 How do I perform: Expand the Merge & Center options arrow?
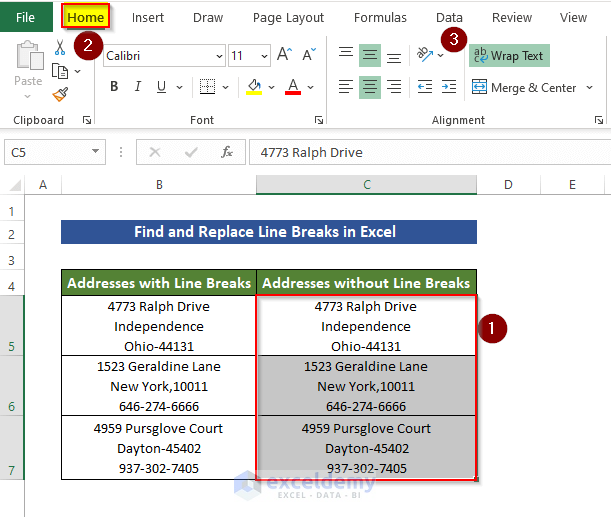(590, 87)
